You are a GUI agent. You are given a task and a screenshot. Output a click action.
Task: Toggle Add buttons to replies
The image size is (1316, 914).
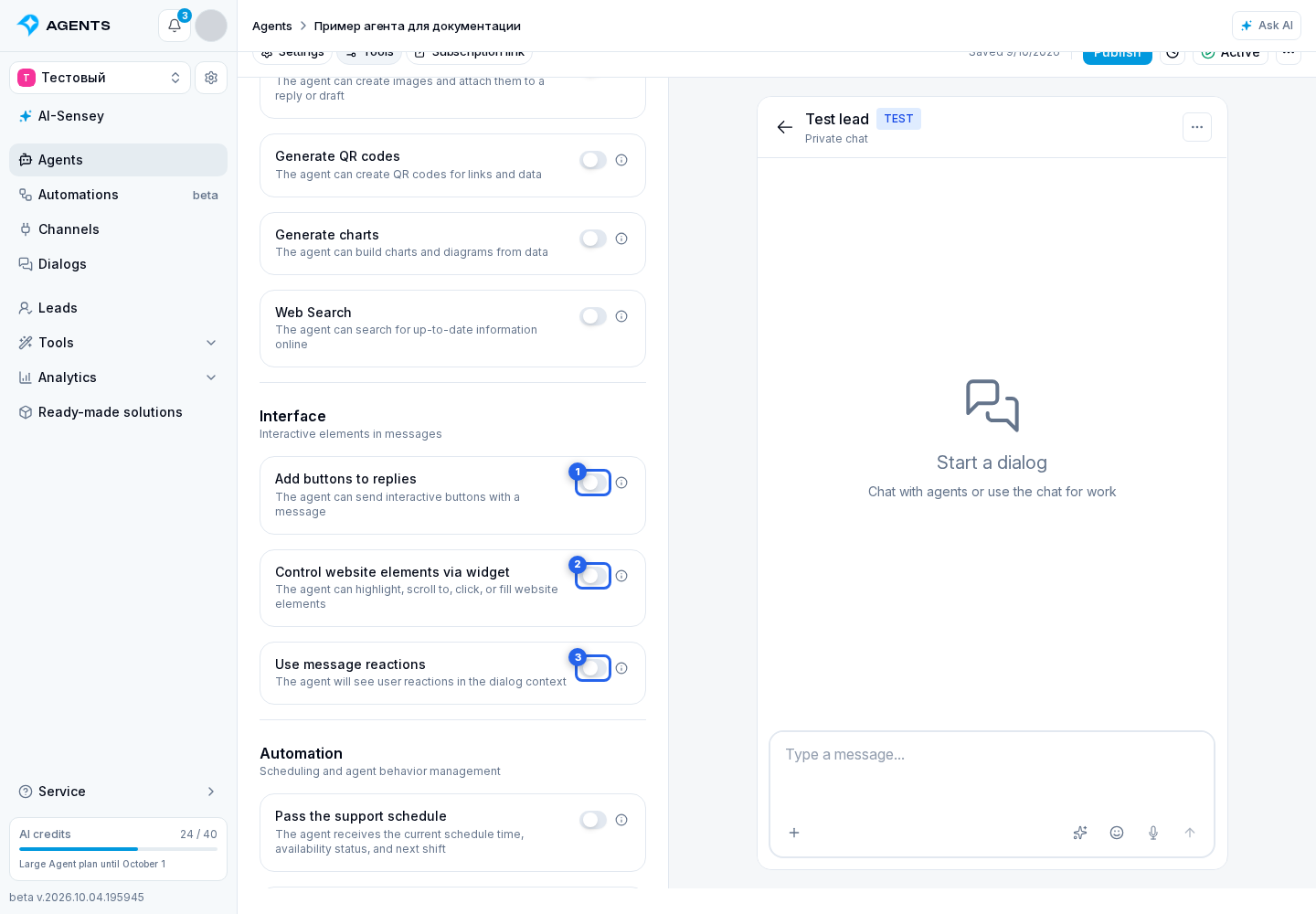pos(593,483)
